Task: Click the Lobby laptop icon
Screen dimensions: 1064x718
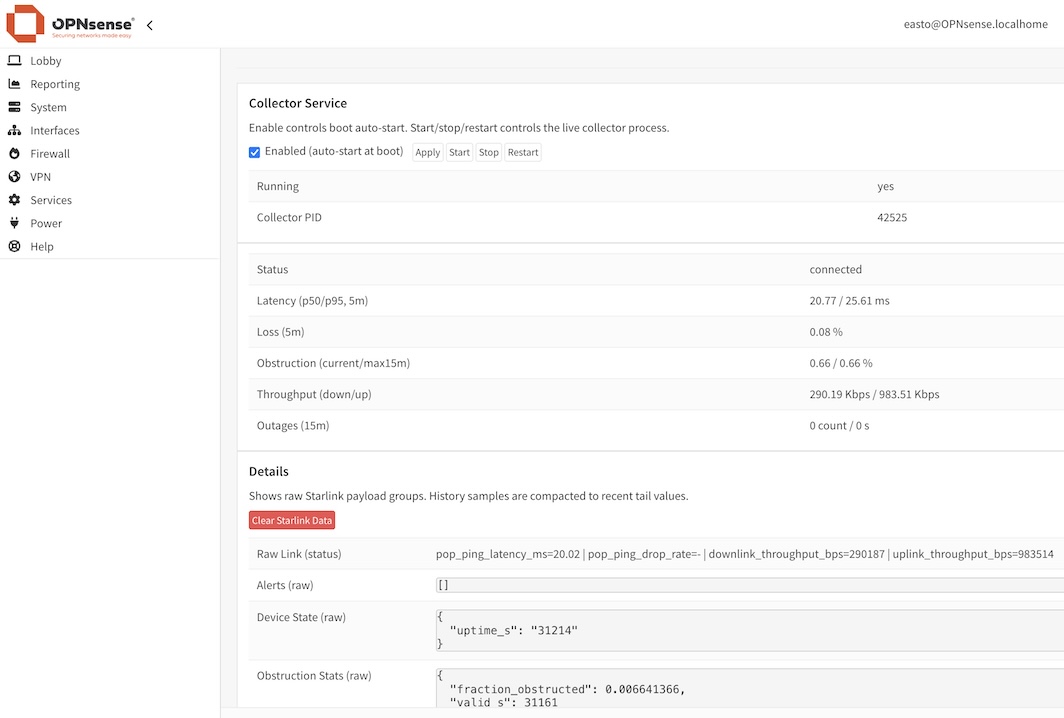Action: (14, 60)
